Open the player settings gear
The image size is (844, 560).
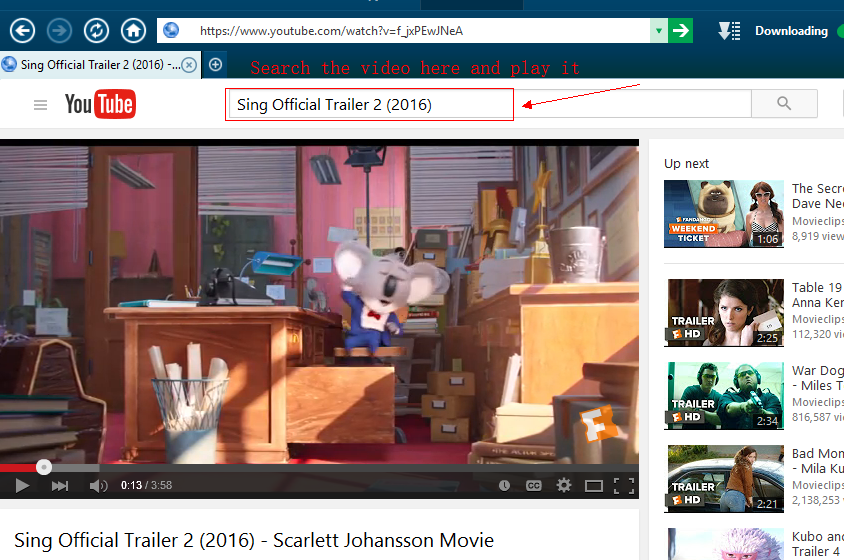tap(564, 485)
